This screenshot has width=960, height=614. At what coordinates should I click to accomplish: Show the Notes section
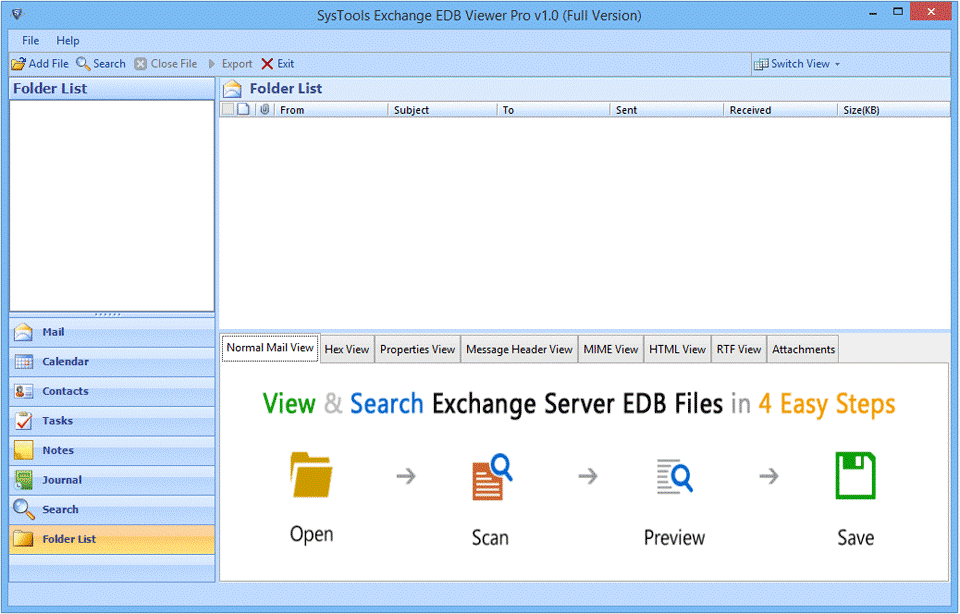point(57,450)
